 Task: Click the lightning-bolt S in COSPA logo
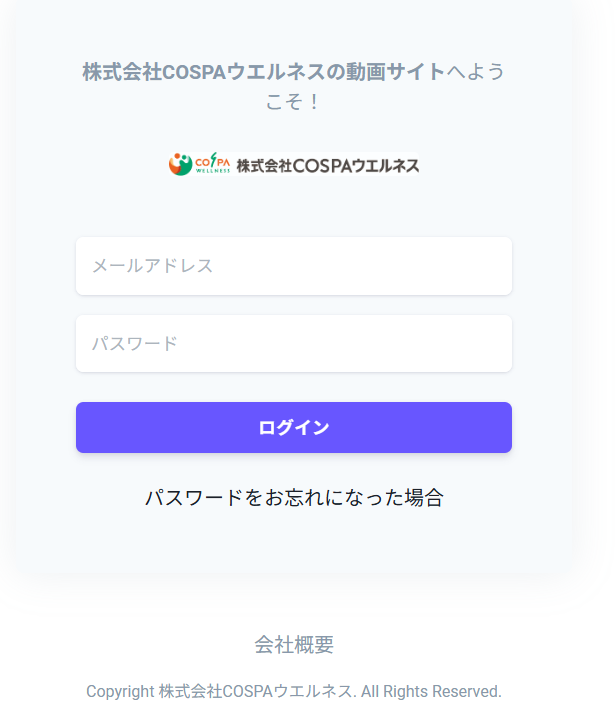click(x=213, y=160)
